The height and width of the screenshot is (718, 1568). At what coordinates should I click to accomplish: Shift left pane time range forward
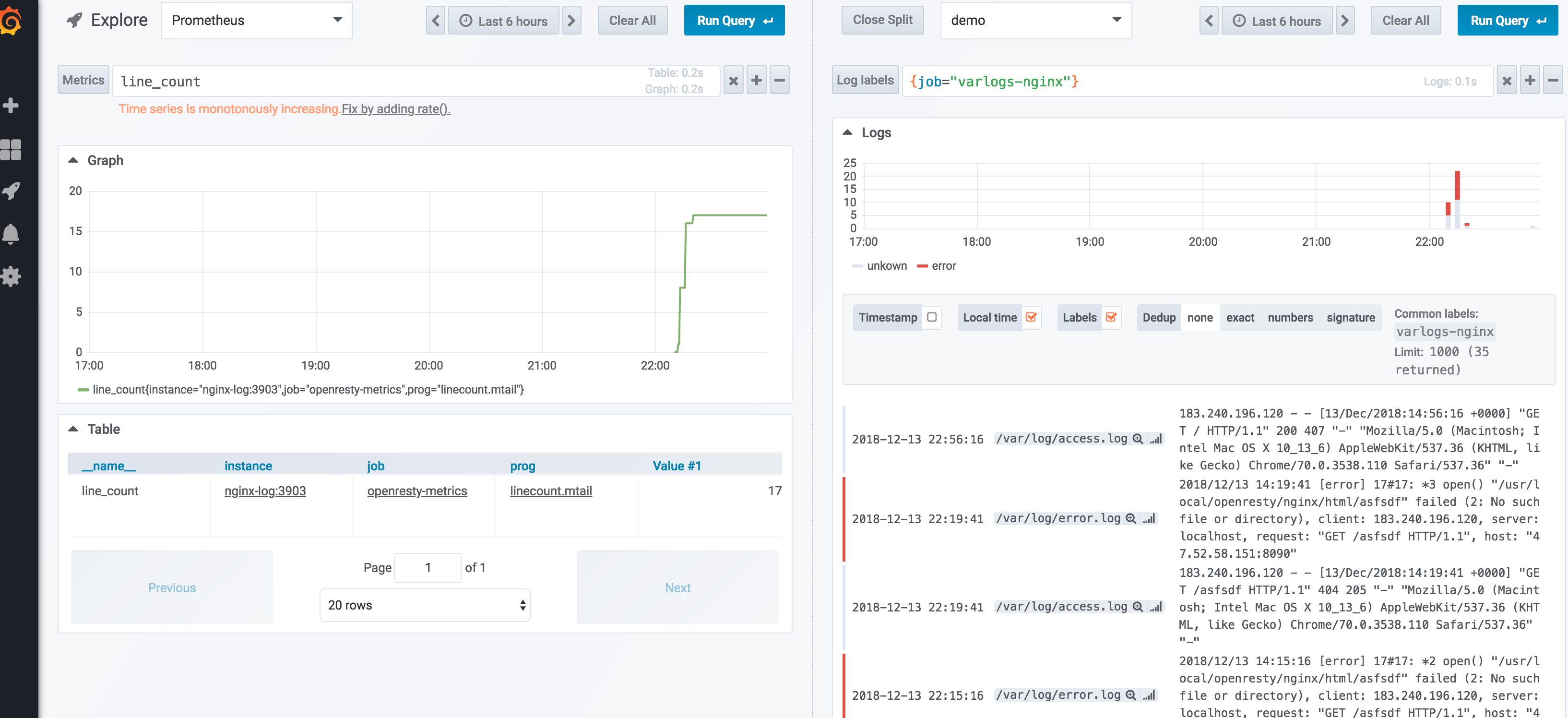(571, 21)
